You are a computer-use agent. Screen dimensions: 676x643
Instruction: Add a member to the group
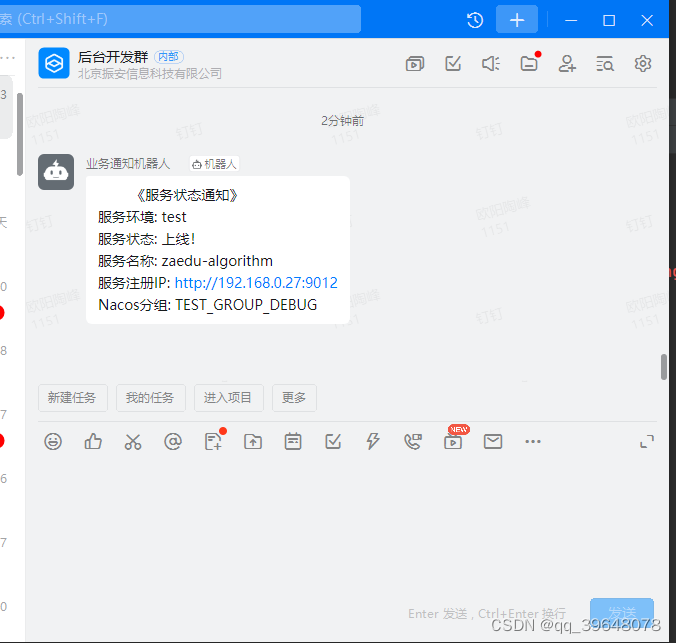[x=567, y=64]
